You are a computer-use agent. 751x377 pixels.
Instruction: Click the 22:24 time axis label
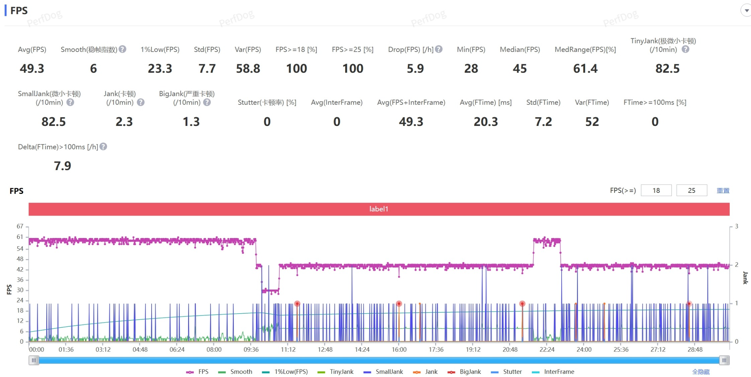[x=547, y=350]
